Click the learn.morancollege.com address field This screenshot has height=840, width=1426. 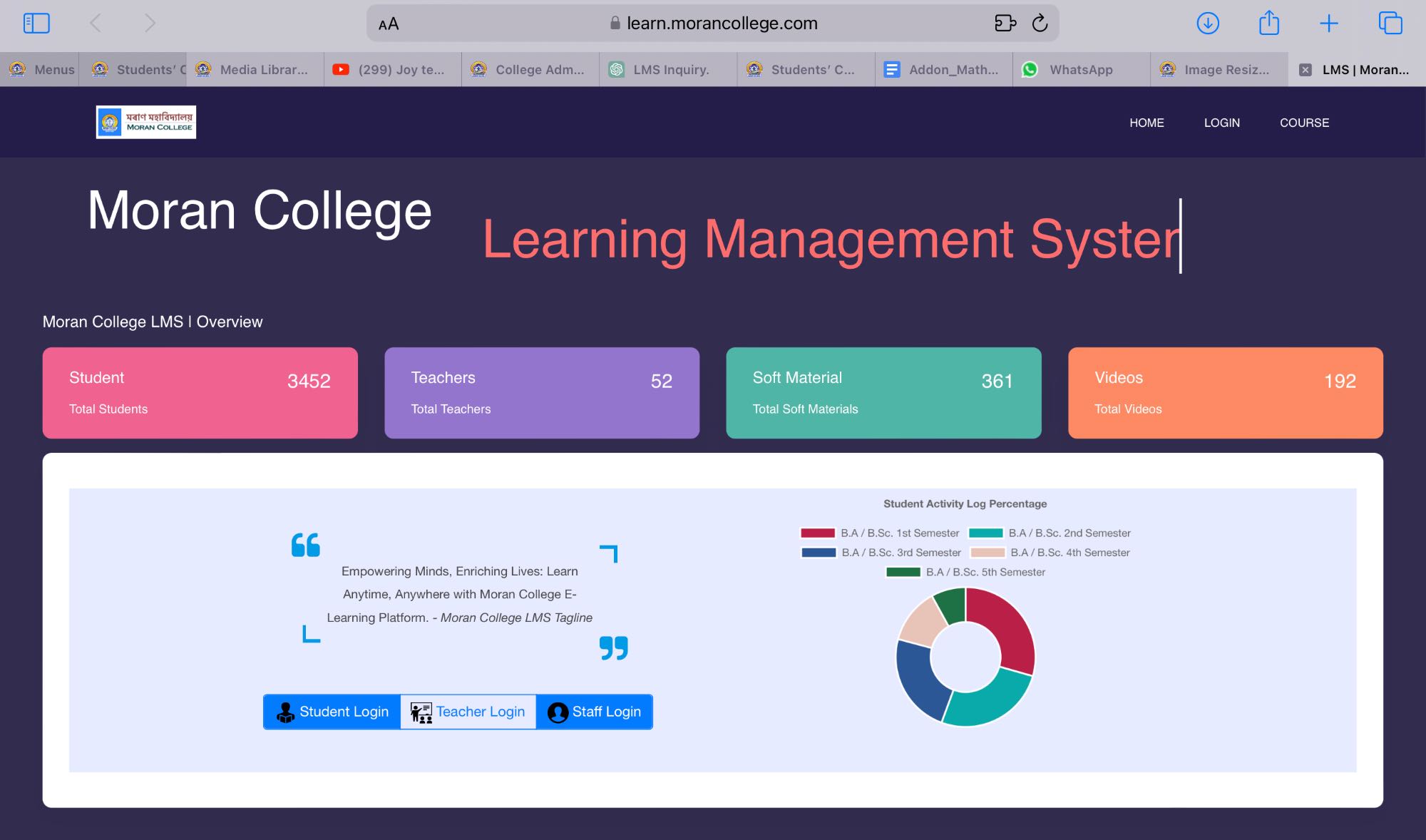pyautogui.click(x=713, y=24)
